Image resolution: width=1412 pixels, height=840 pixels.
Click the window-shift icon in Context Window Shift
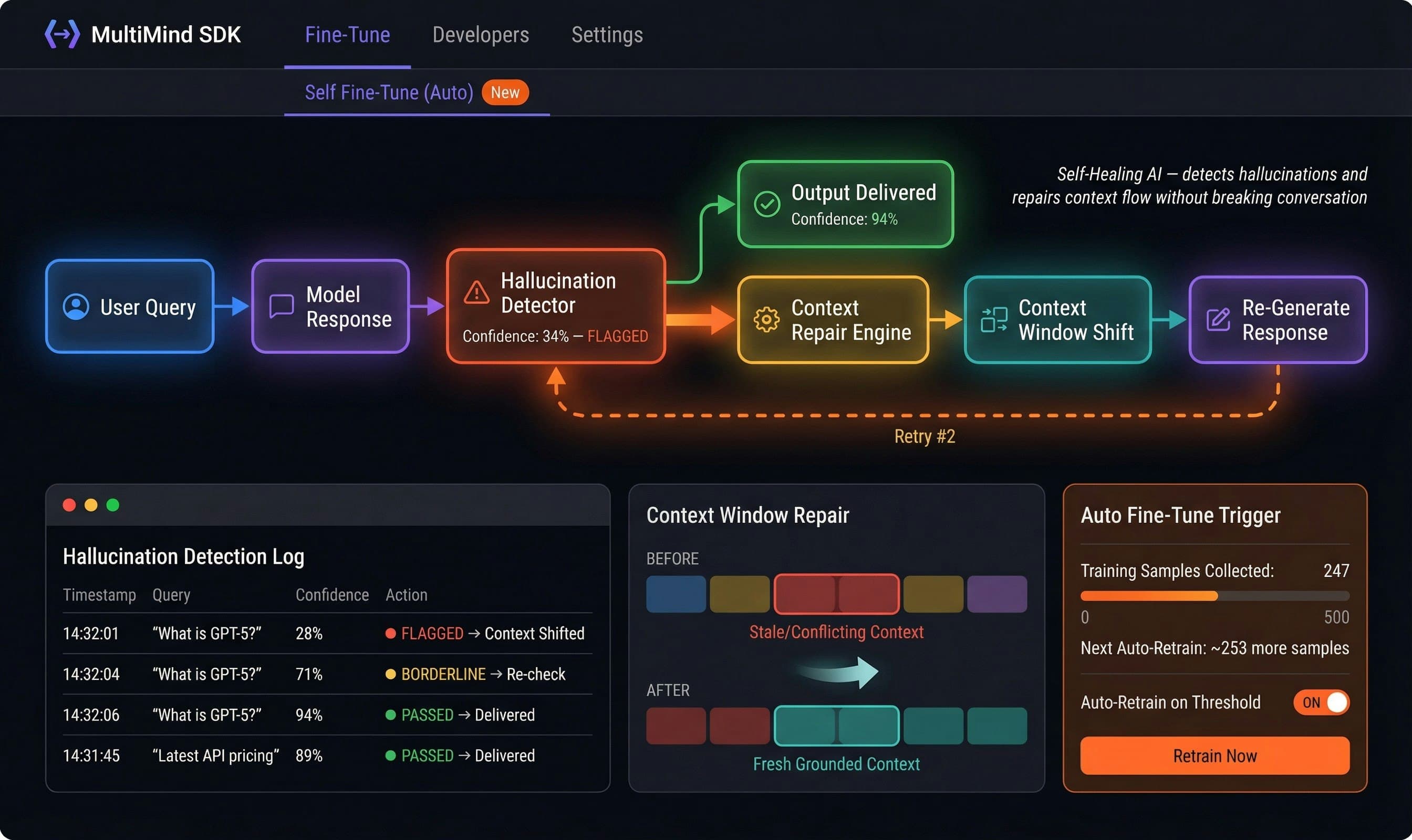click(993, 319)
